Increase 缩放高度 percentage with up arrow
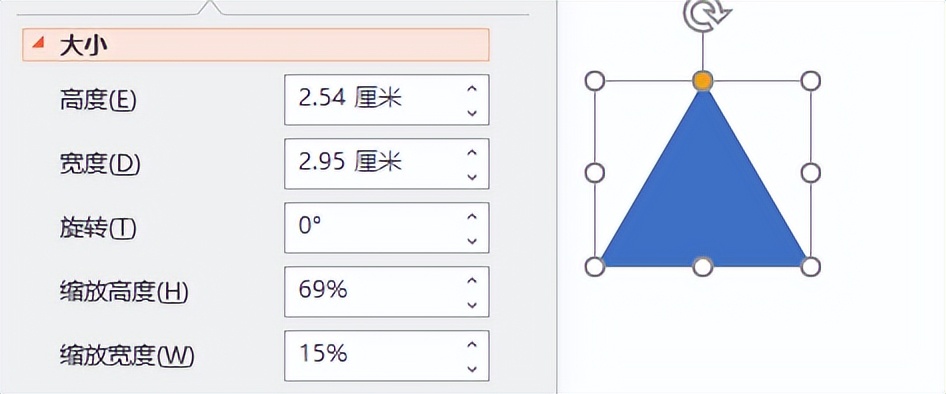 tap(472, 281)
